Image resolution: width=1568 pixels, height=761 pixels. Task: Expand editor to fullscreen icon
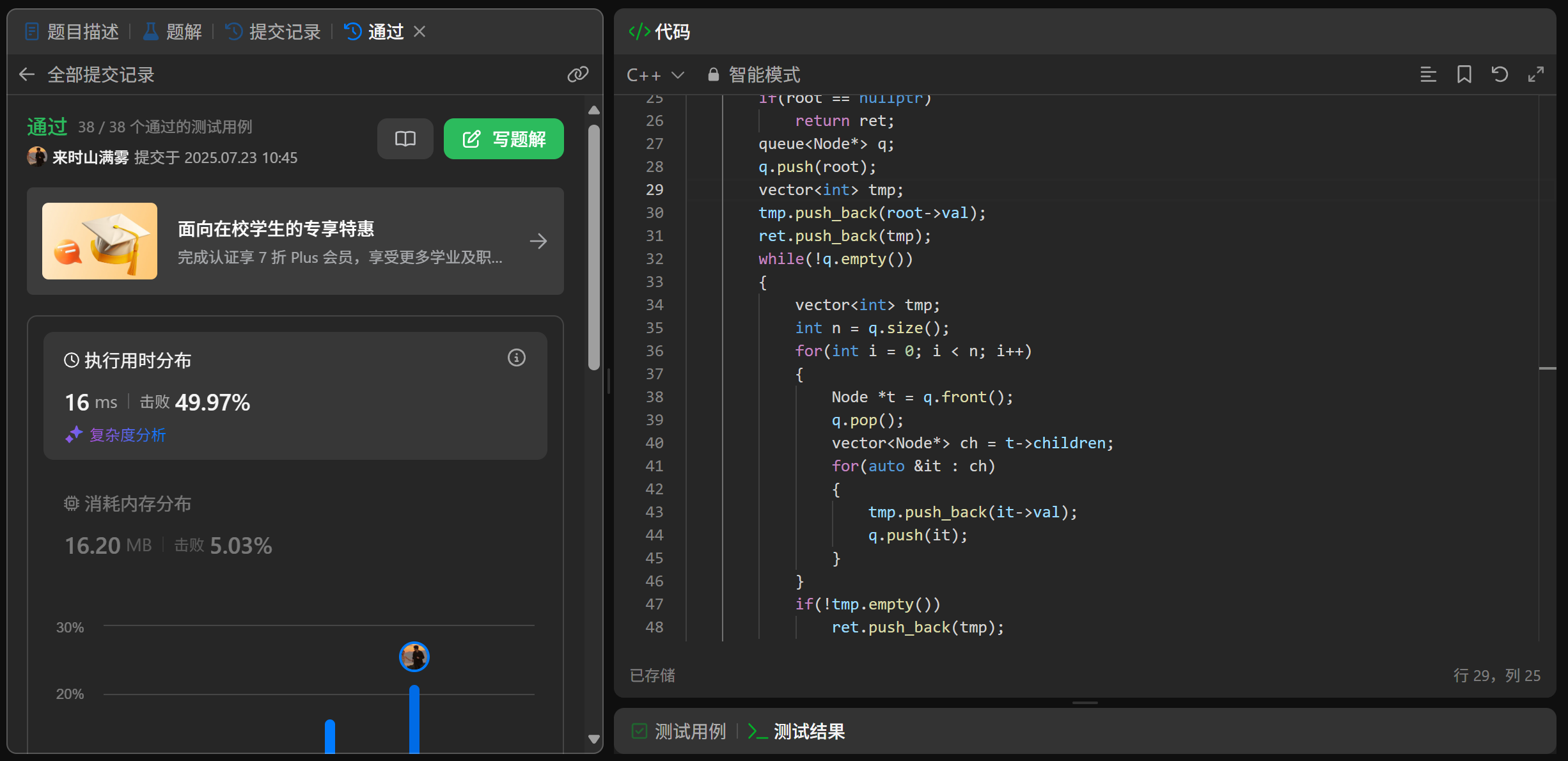point(1535,75)
